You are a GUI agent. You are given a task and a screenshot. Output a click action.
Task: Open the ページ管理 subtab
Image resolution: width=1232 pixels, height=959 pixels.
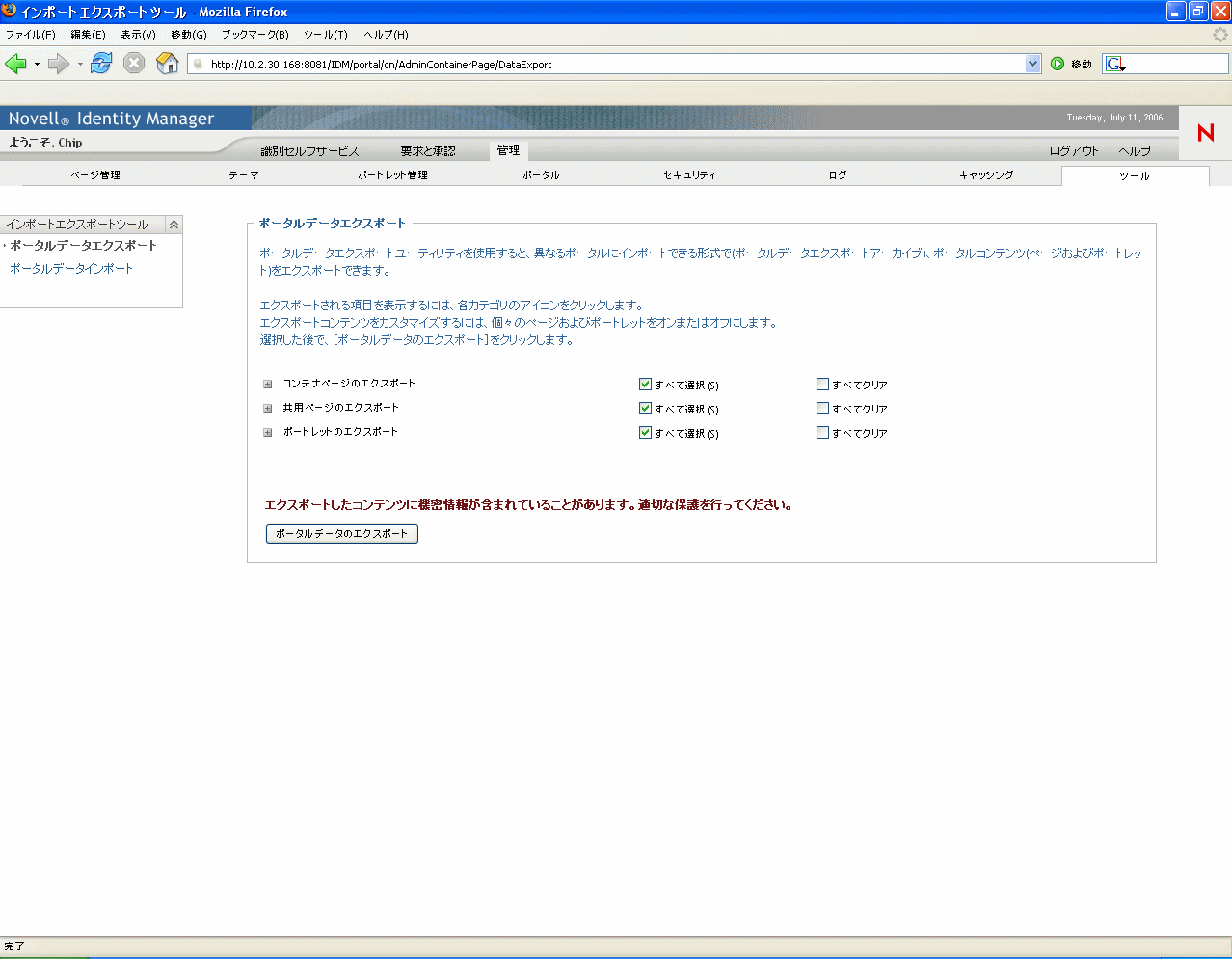(x=95, y=175)
